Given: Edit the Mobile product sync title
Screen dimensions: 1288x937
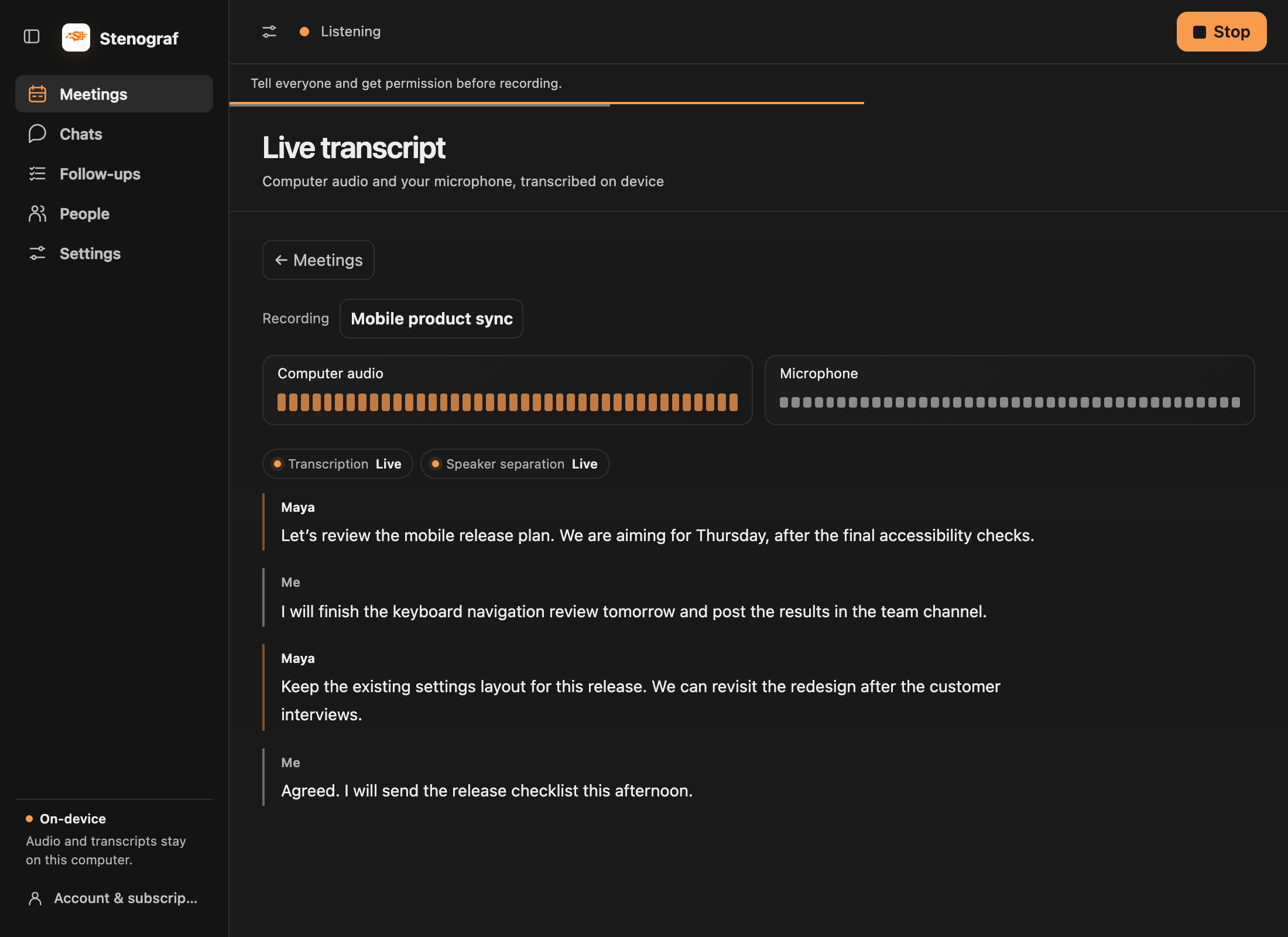Looking at the screenshot, I should 431,319.
